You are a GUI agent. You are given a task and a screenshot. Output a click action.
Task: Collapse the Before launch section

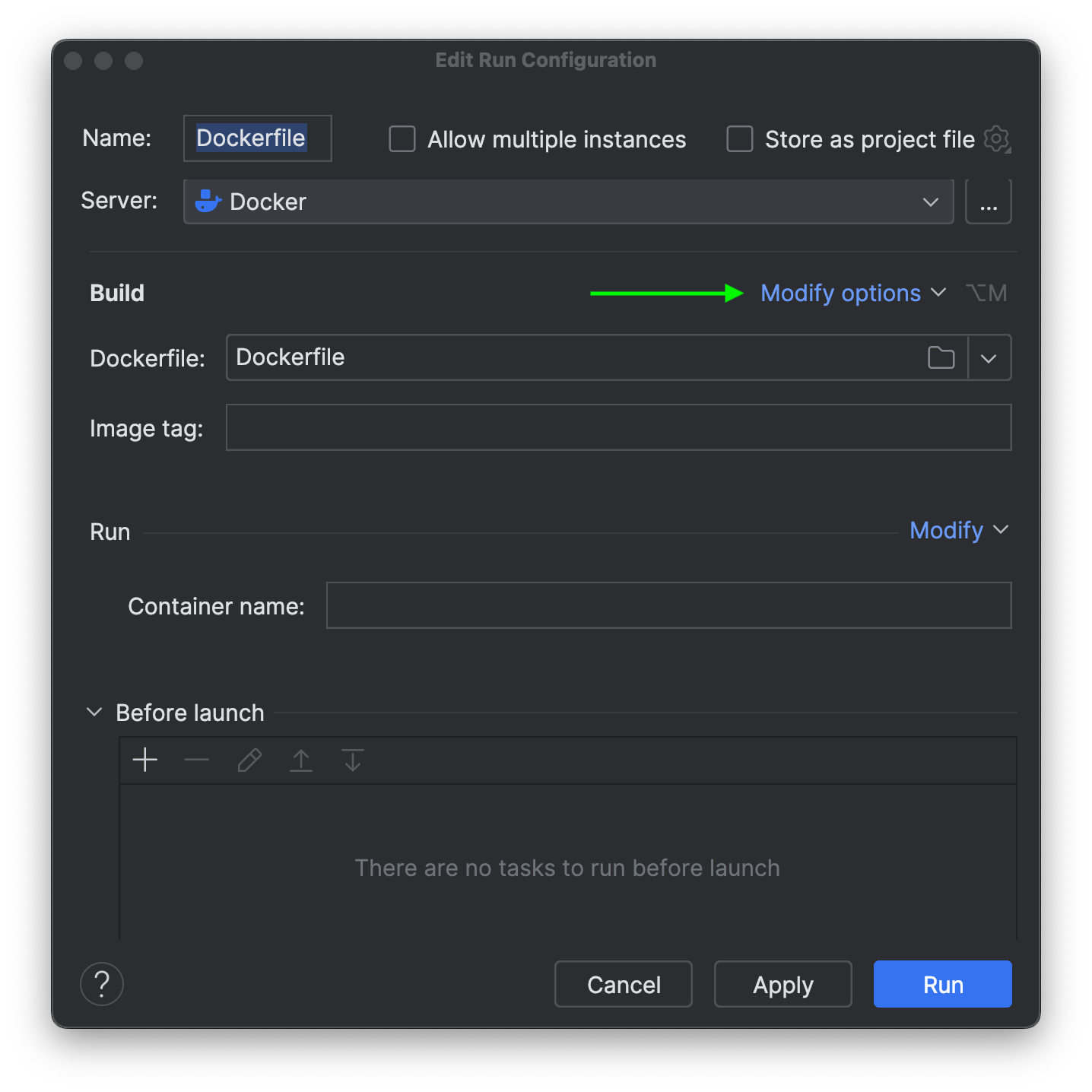[94, 713]
